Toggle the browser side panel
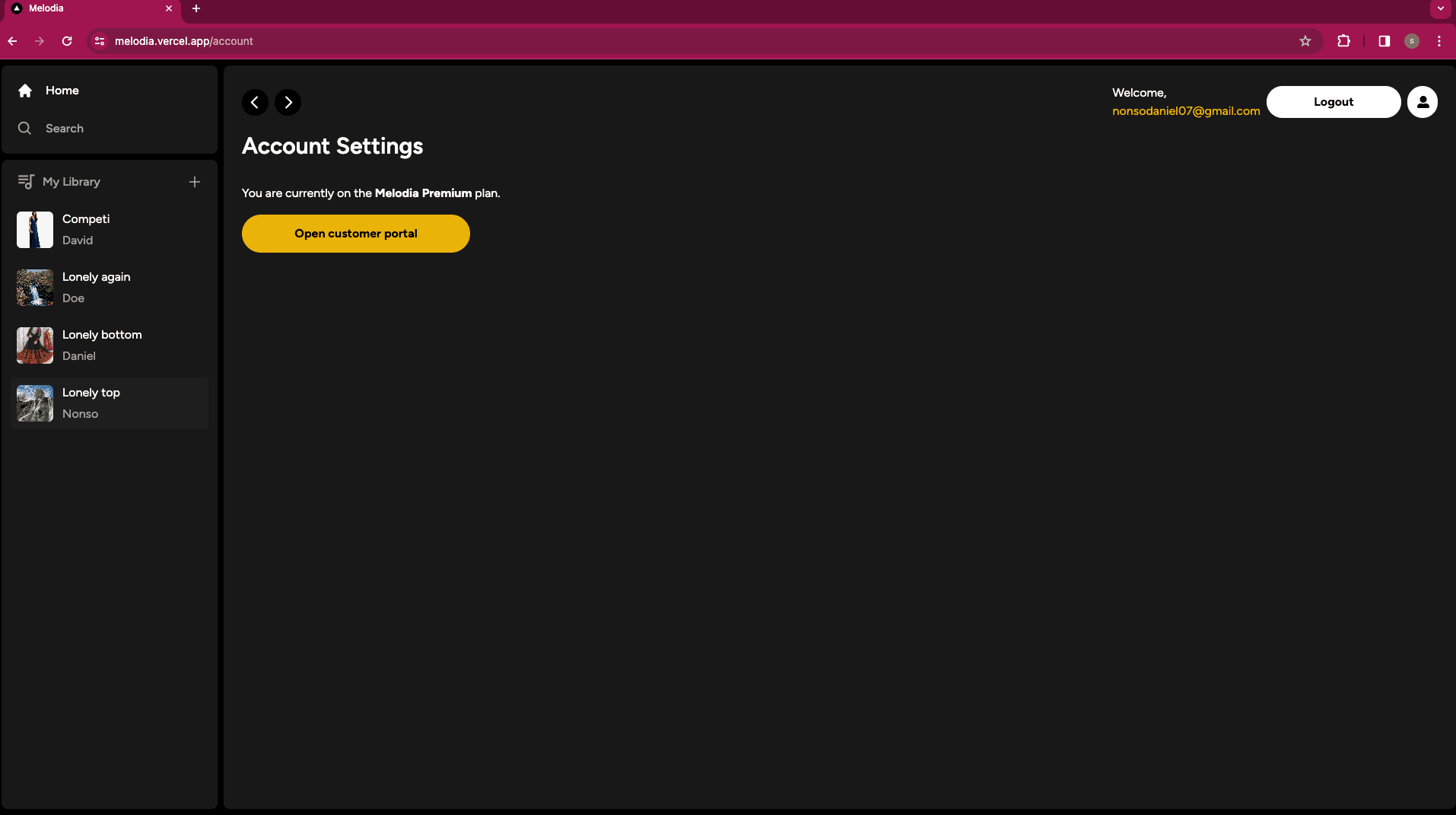This screenshot has width=1456, height=815. coord(1384,41)
